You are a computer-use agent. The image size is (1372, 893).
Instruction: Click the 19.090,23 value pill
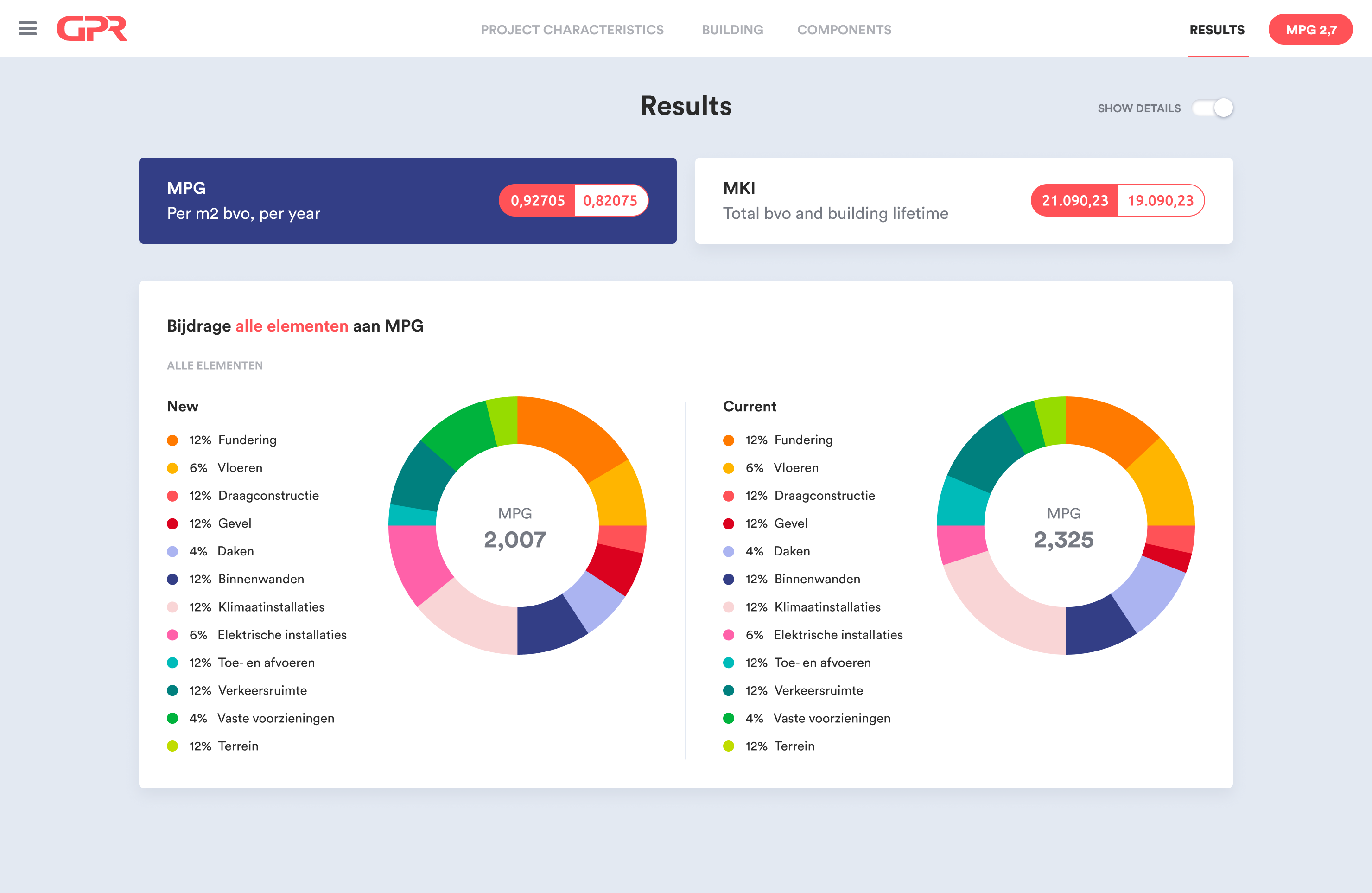coord(1161,201)
